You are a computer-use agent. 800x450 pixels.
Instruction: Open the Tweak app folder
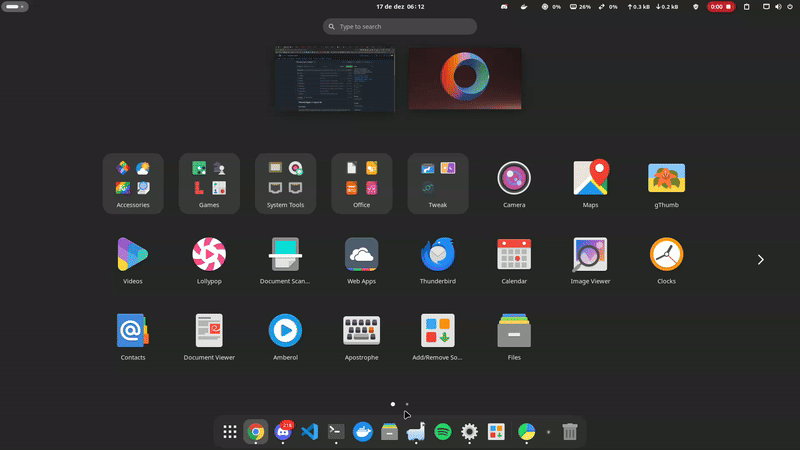coord(438,184)
